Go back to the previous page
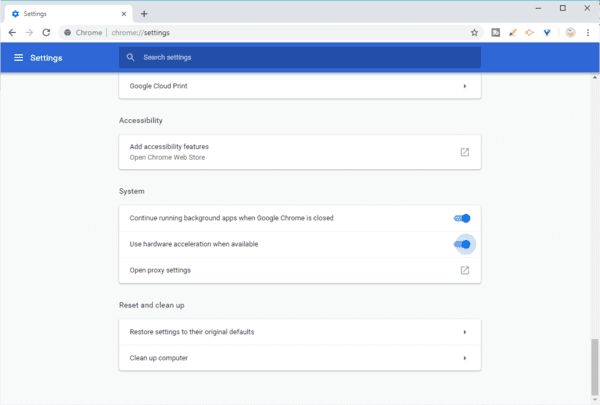 pos(11,32)
